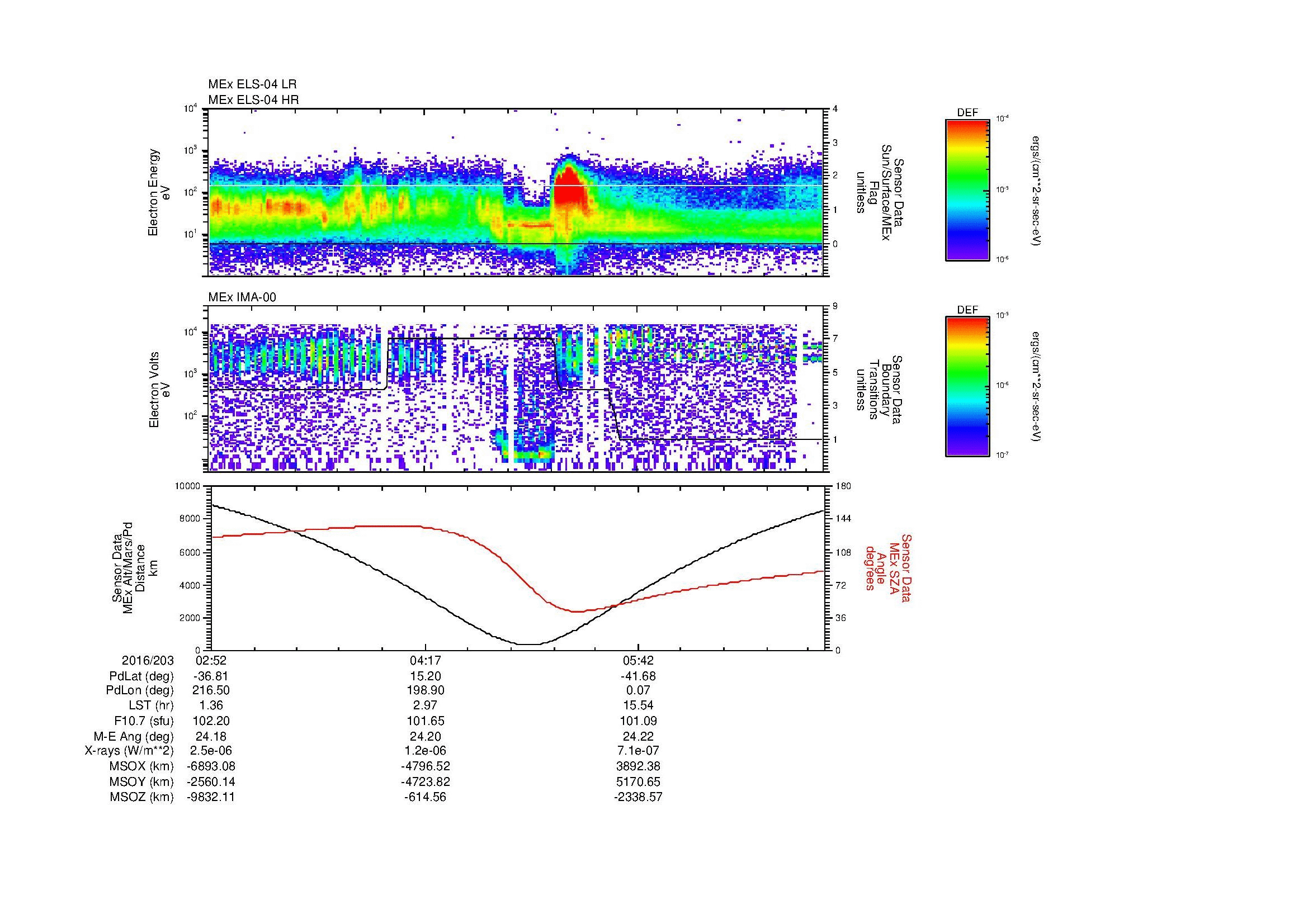Screen dimensions: 1308x924
Task: Click the lower DEF color bar
Action: point(967,387)
